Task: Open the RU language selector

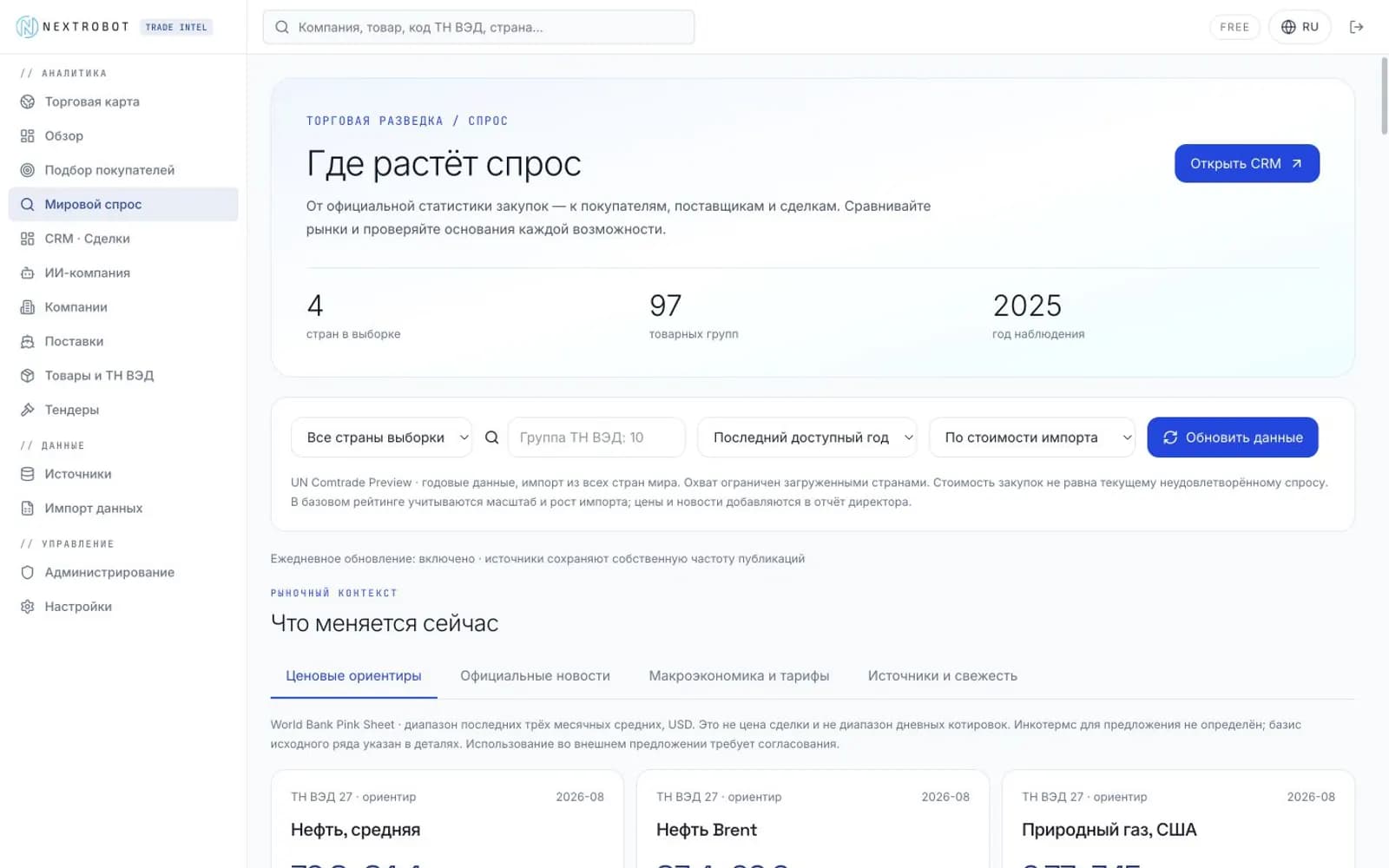Action: tap(1300, 27)
